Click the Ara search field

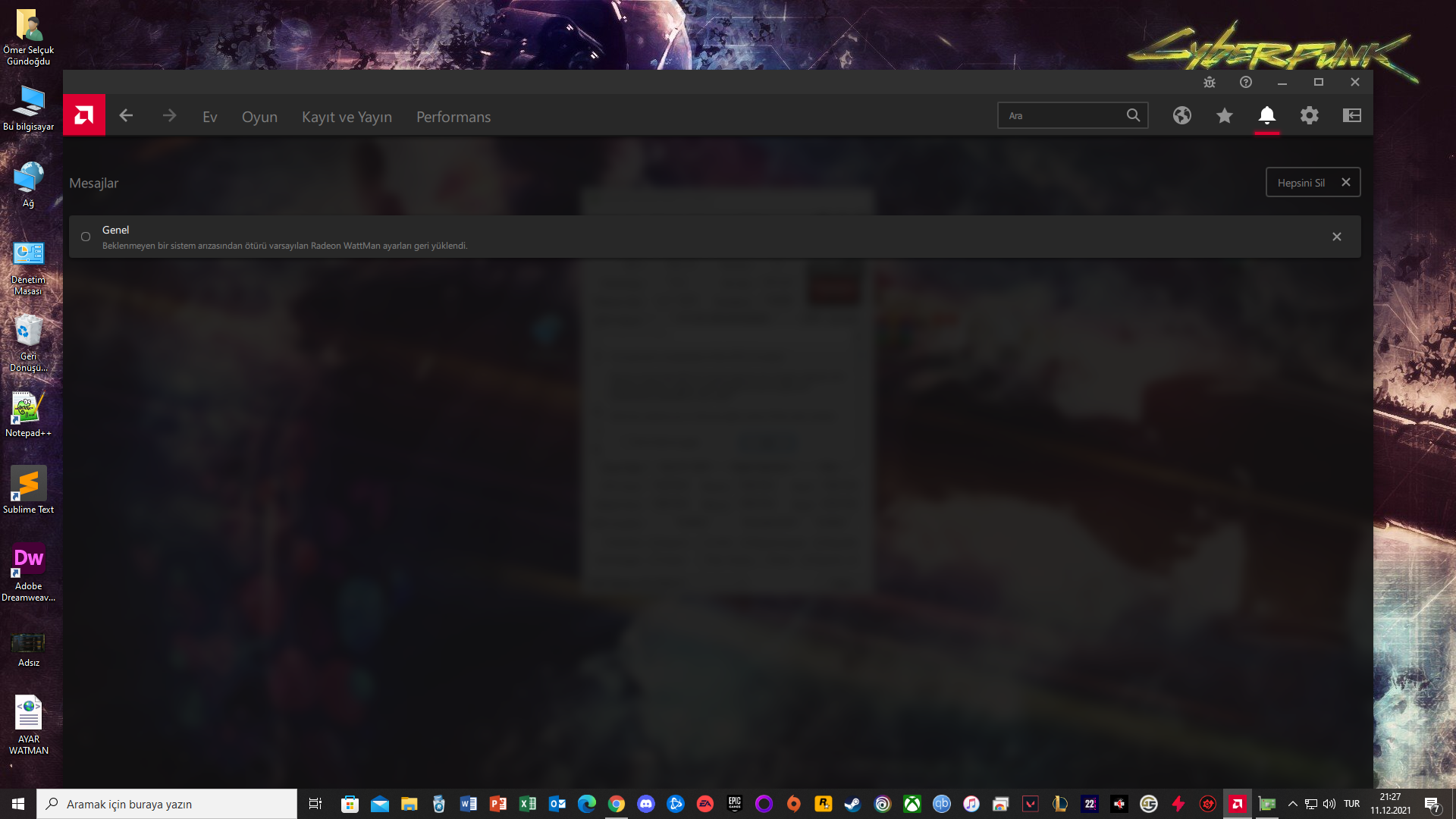click(1062, 115)
